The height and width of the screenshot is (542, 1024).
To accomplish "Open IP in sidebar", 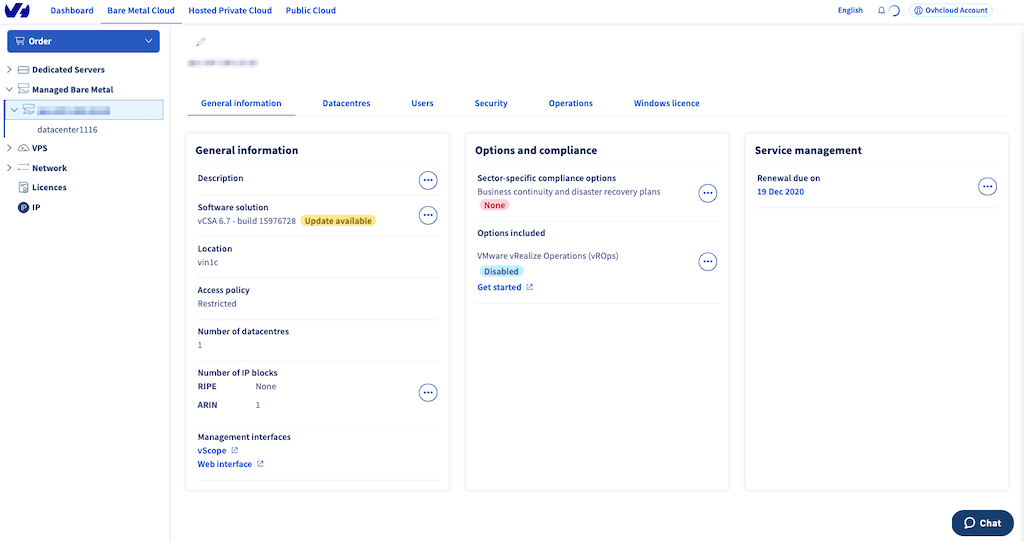I will [x=36, y=208].
